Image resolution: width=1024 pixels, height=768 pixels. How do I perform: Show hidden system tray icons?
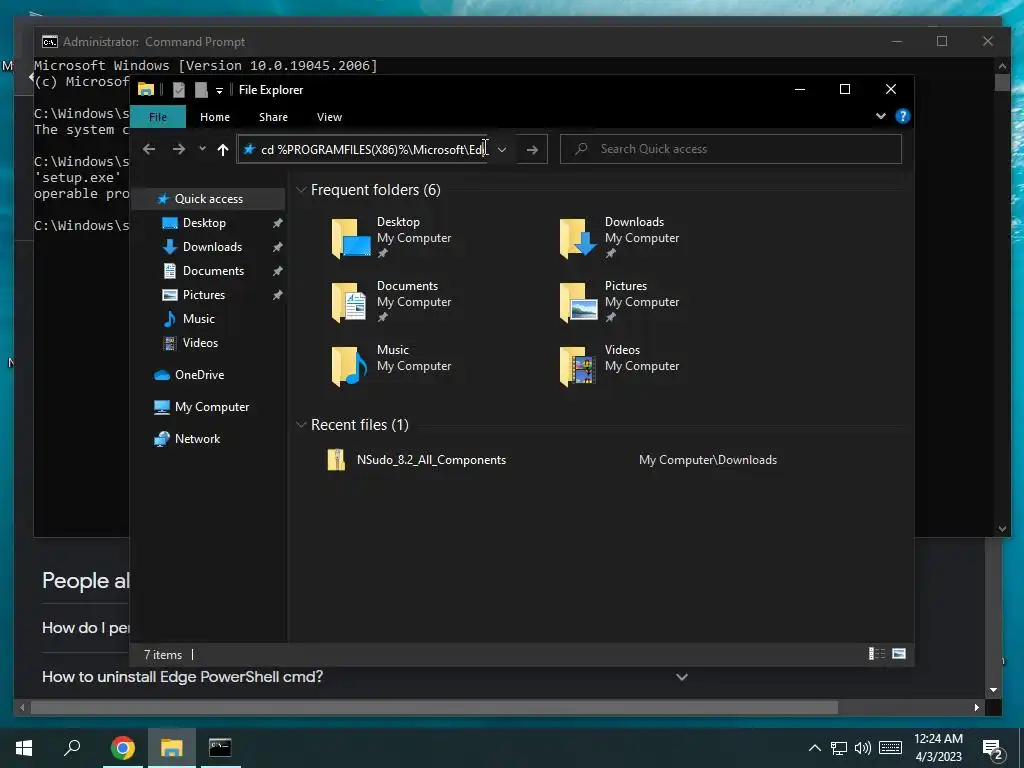(814, 748)
